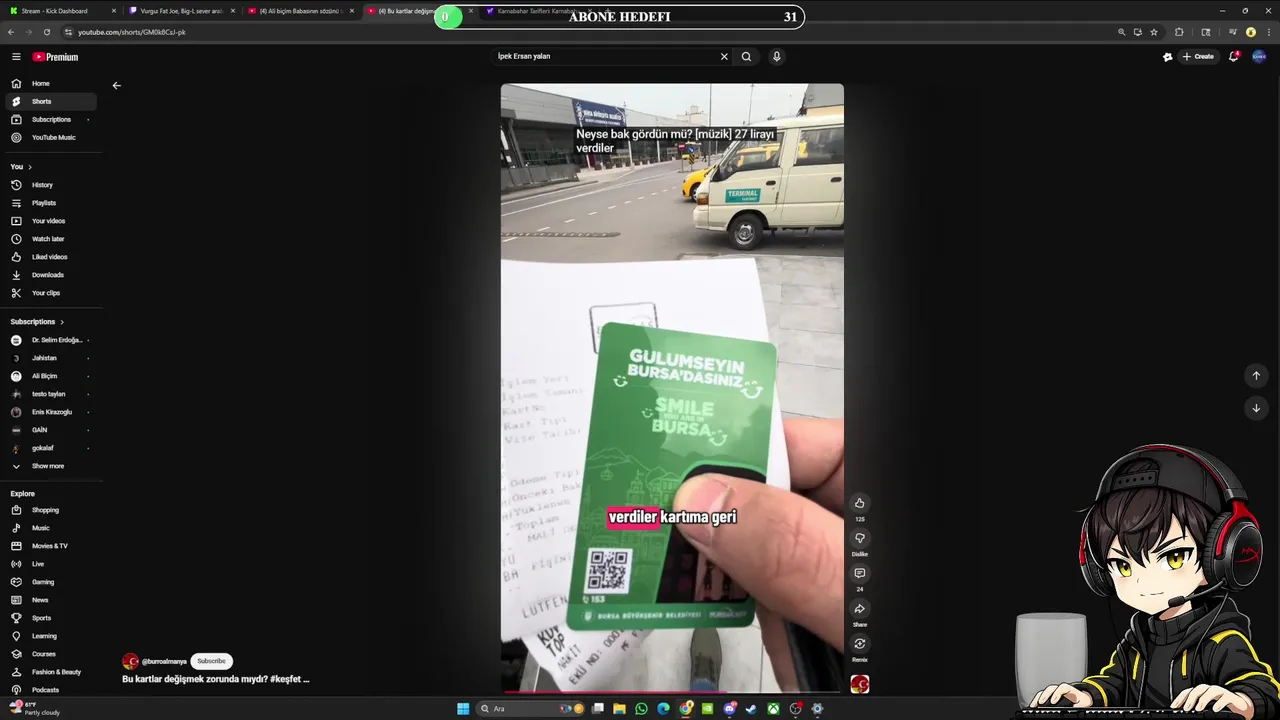This screenshot has width=1280, height=720.
Task: Open Steam from the taskbar
Action: coord(752,709)
